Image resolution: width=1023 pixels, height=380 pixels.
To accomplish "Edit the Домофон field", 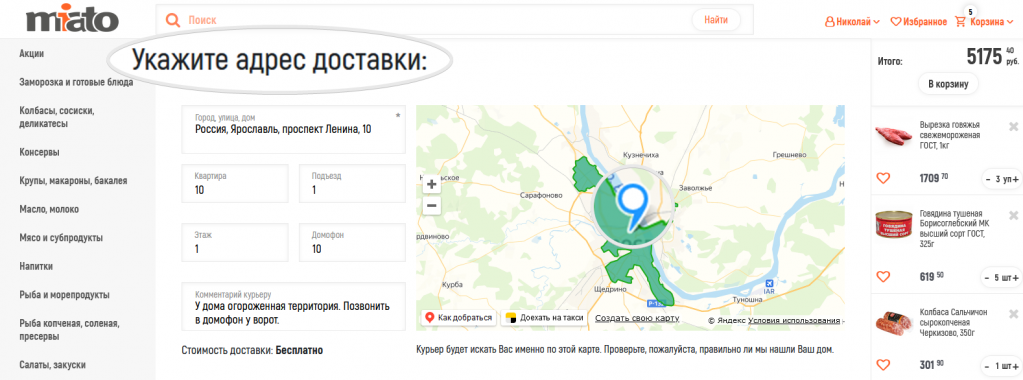I will tap(352, 242).
